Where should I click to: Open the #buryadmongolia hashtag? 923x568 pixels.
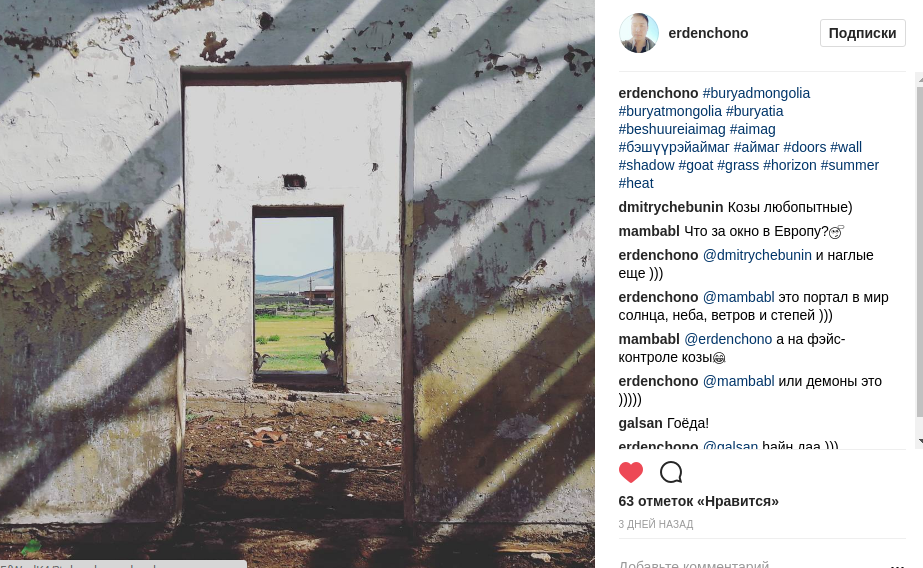point(756,93)
